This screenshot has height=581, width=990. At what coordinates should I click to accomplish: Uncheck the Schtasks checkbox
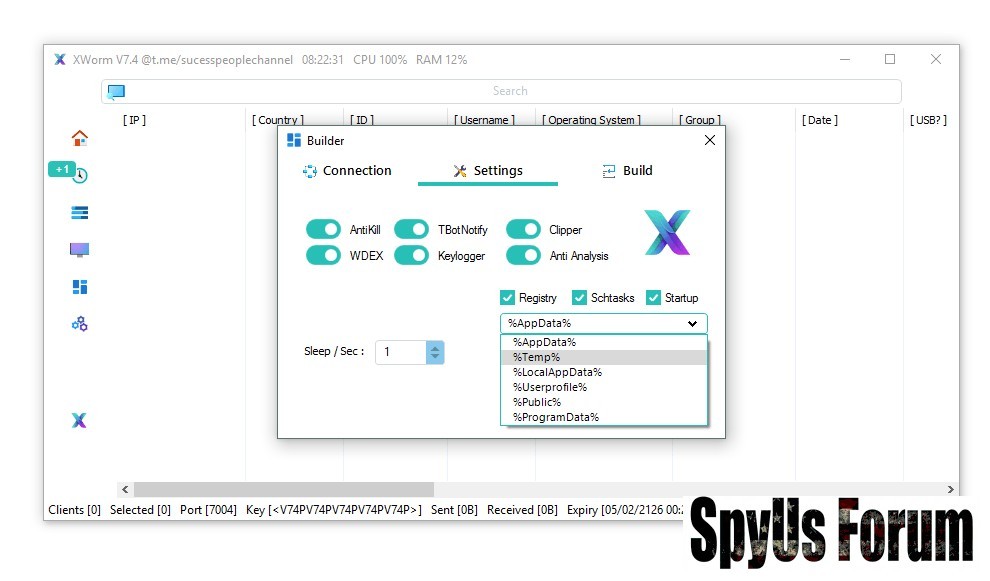coord(580,298)
